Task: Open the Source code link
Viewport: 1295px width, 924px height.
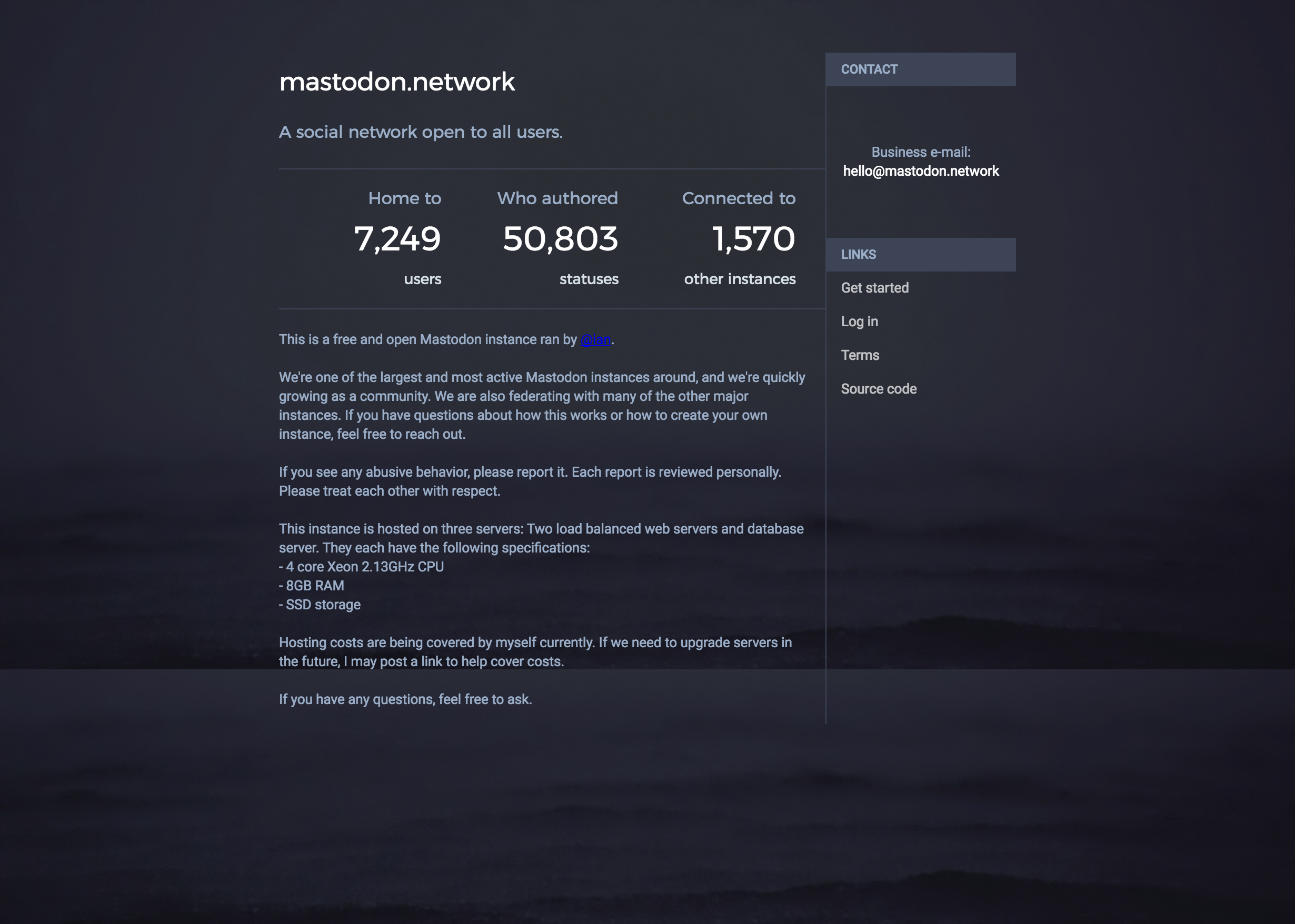Action: [879, 389]
